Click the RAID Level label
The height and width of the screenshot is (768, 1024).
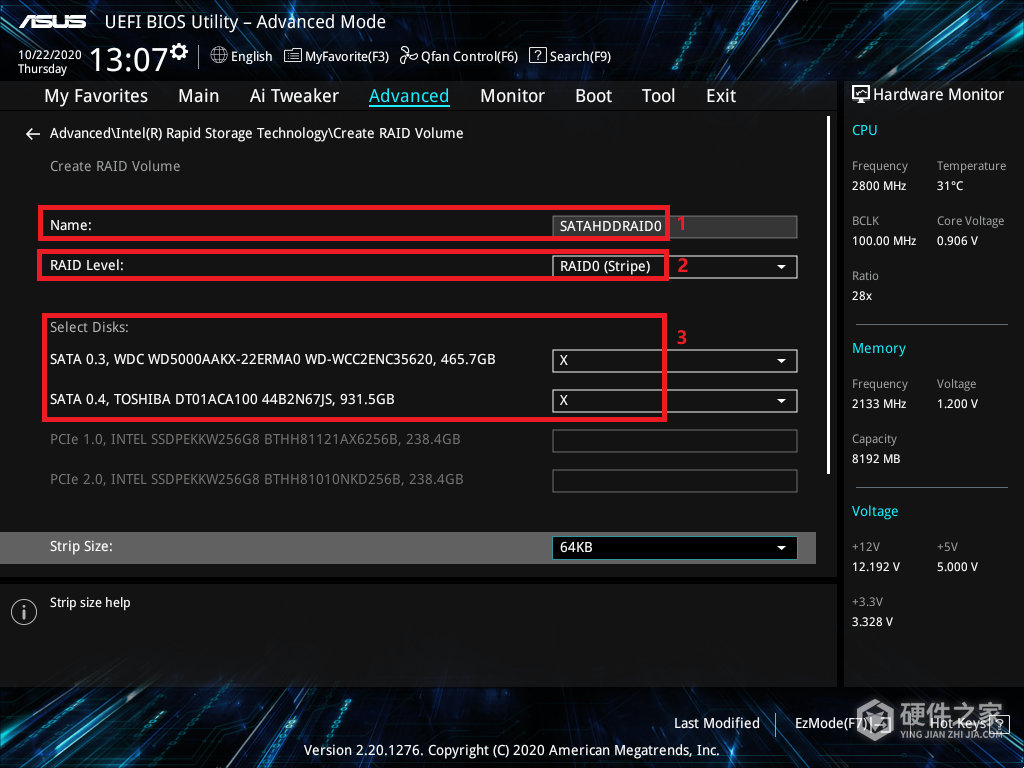(86, 265)
